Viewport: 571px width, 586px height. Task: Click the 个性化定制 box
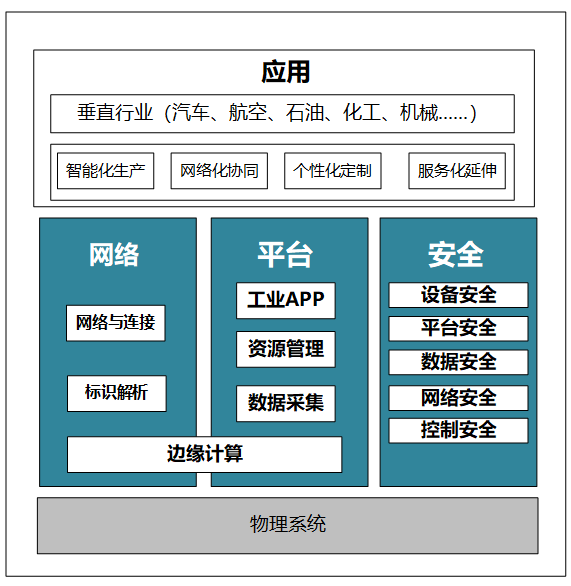point(333,171)
